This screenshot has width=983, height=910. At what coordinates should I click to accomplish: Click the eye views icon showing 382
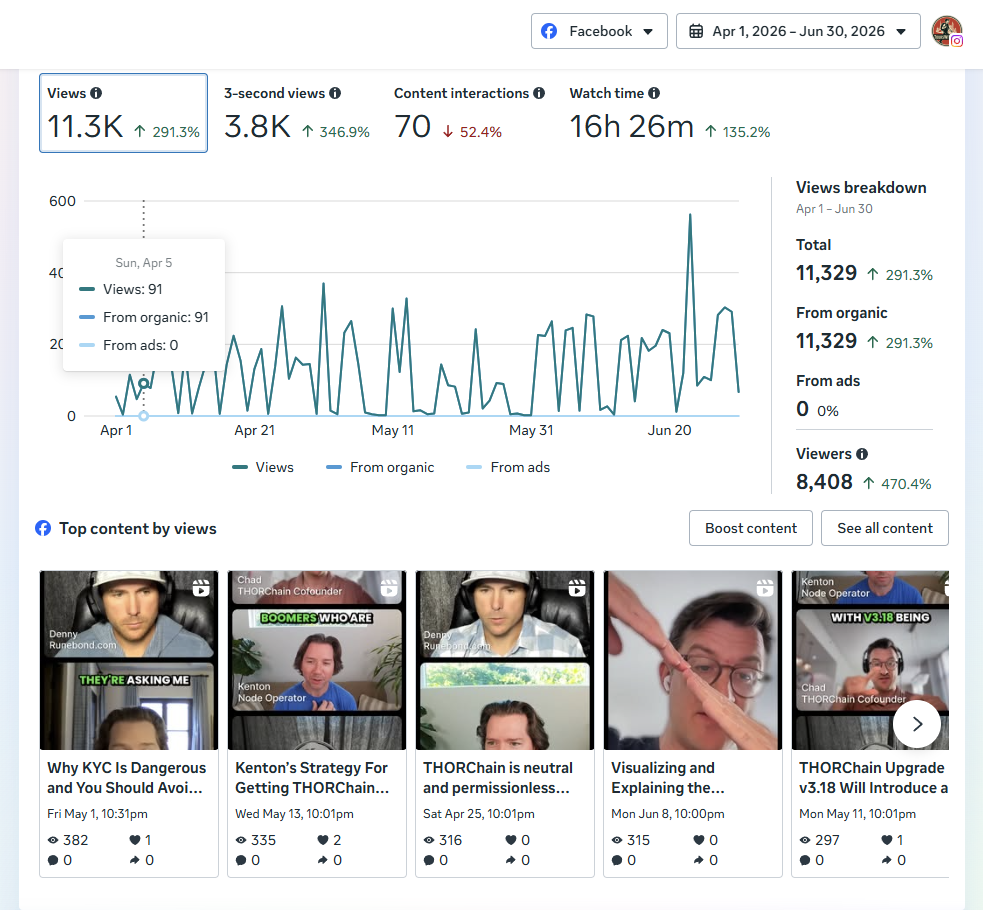click(53, 840)
